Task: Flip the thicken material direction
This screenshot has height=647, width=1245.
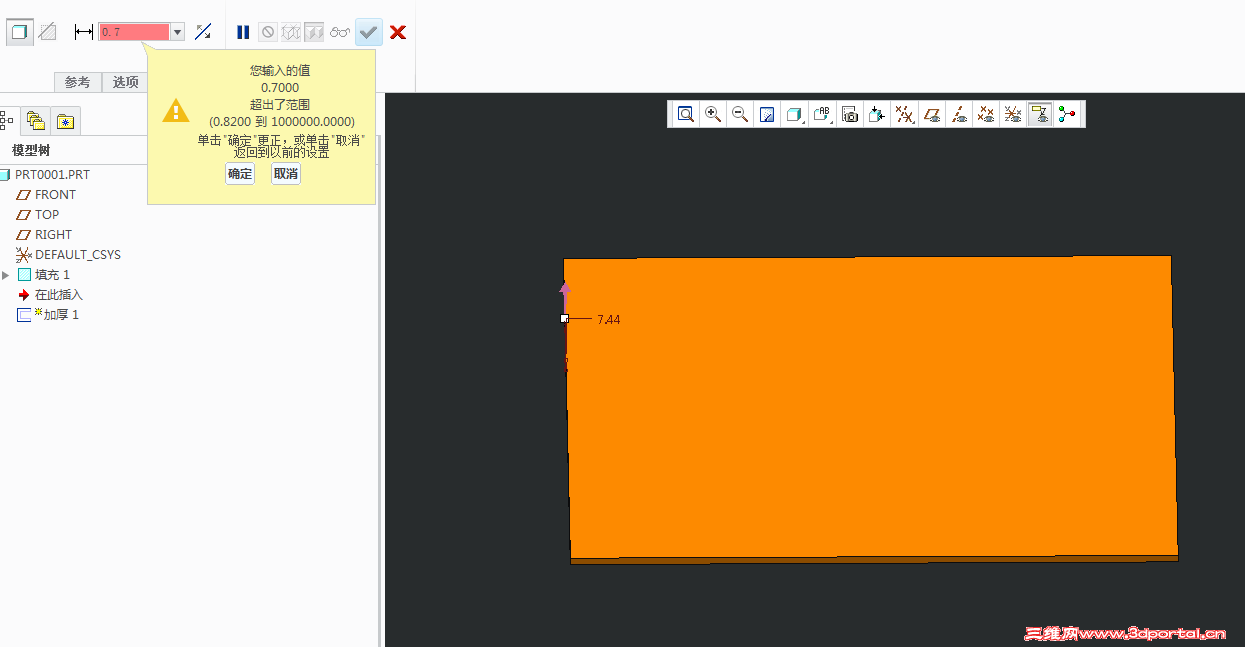Action: (203, 31)
